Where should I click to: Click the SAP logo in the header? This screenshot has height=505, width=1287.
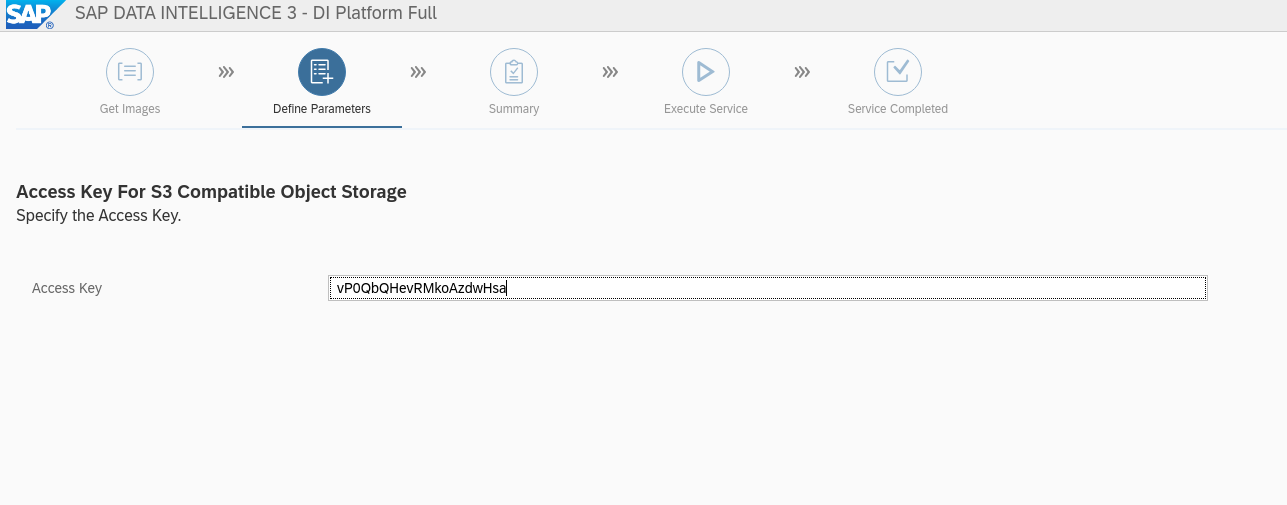pos(30,14)
